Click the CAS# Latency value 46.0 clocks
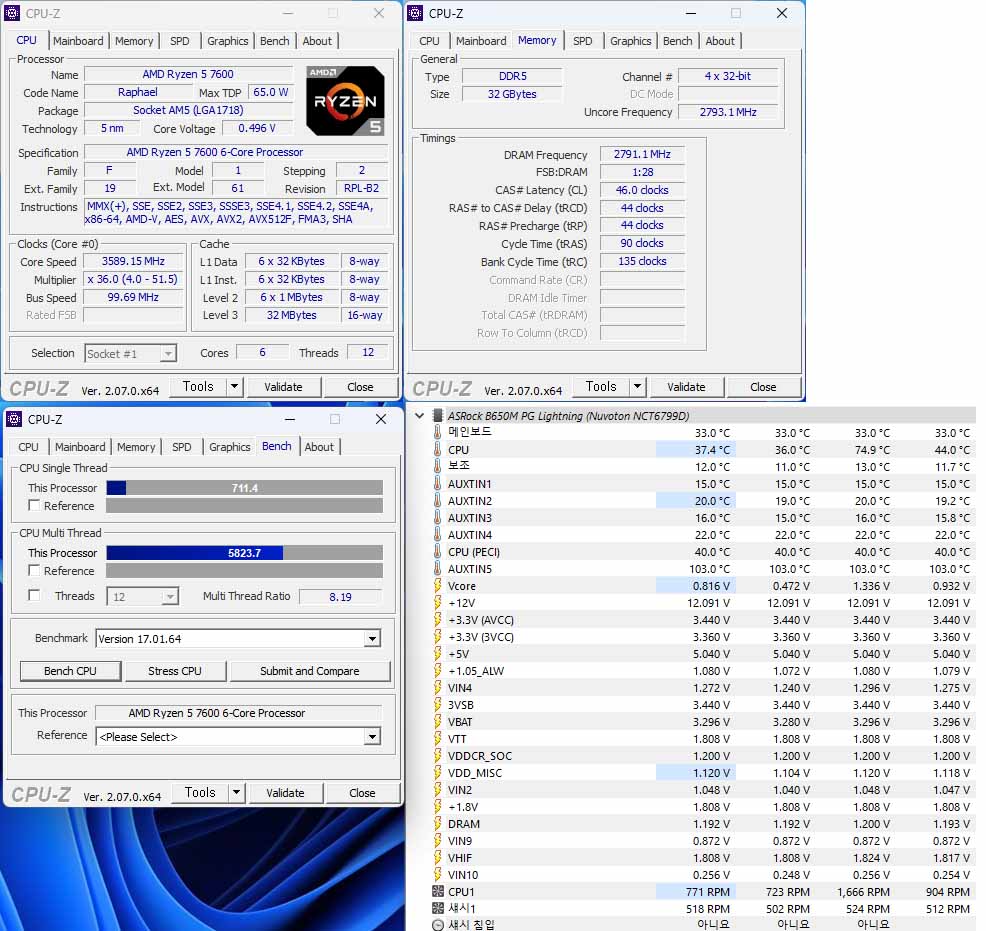 point(642,190)
